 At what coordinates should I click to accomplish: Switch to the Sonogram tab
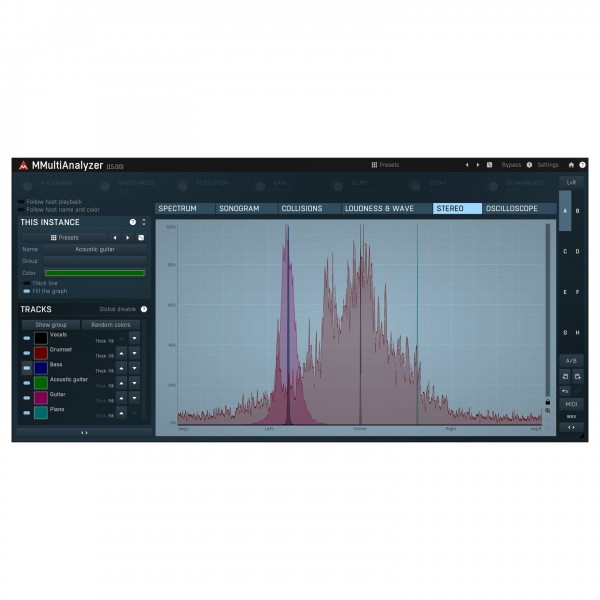[x=246, y=209]
